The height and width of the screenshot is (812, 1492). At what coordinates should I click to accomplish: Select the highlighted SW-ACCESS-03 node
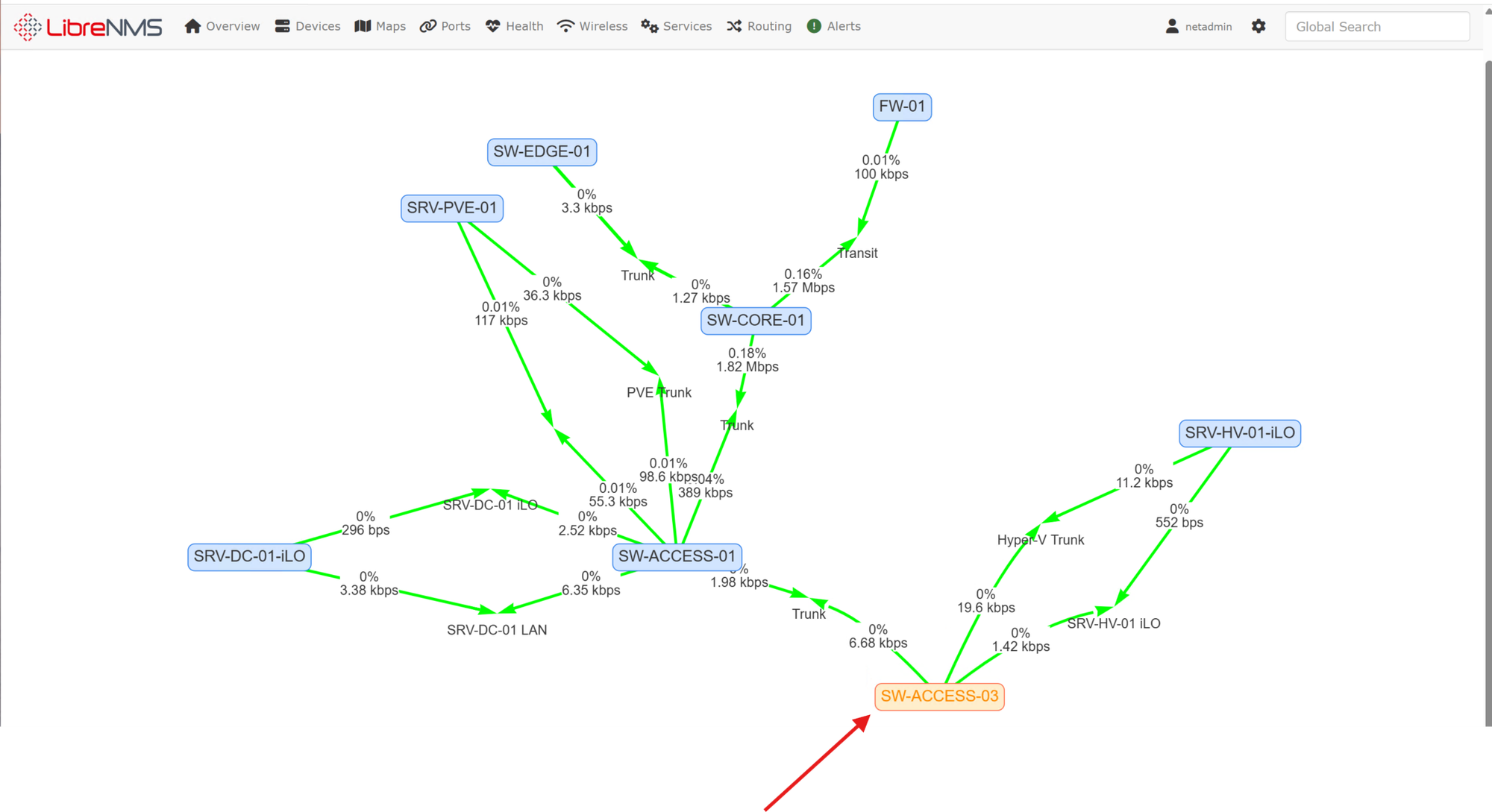pyautogui.click(x=939, y=696)
